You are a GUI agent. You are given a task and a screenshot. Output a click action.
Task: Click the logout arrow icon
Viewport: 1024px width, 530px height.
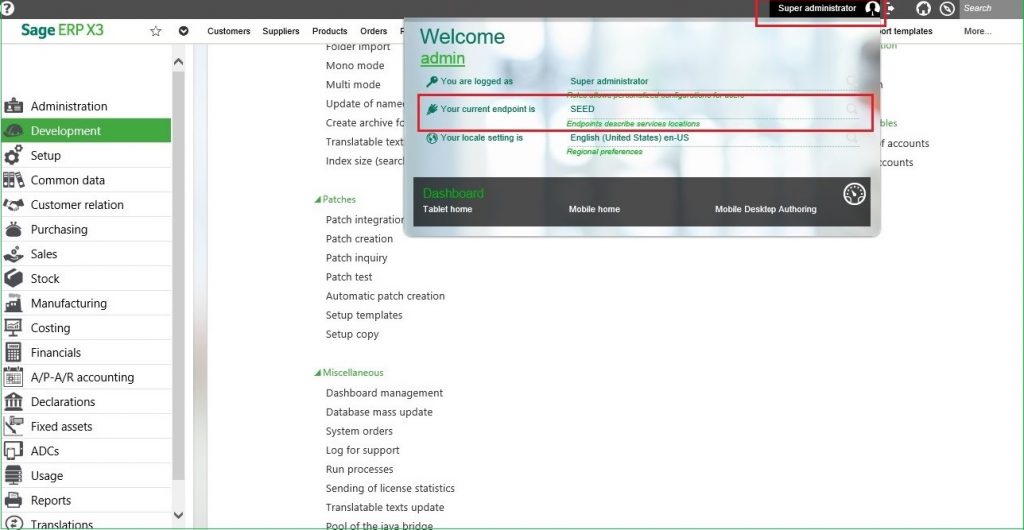(890, 8)
